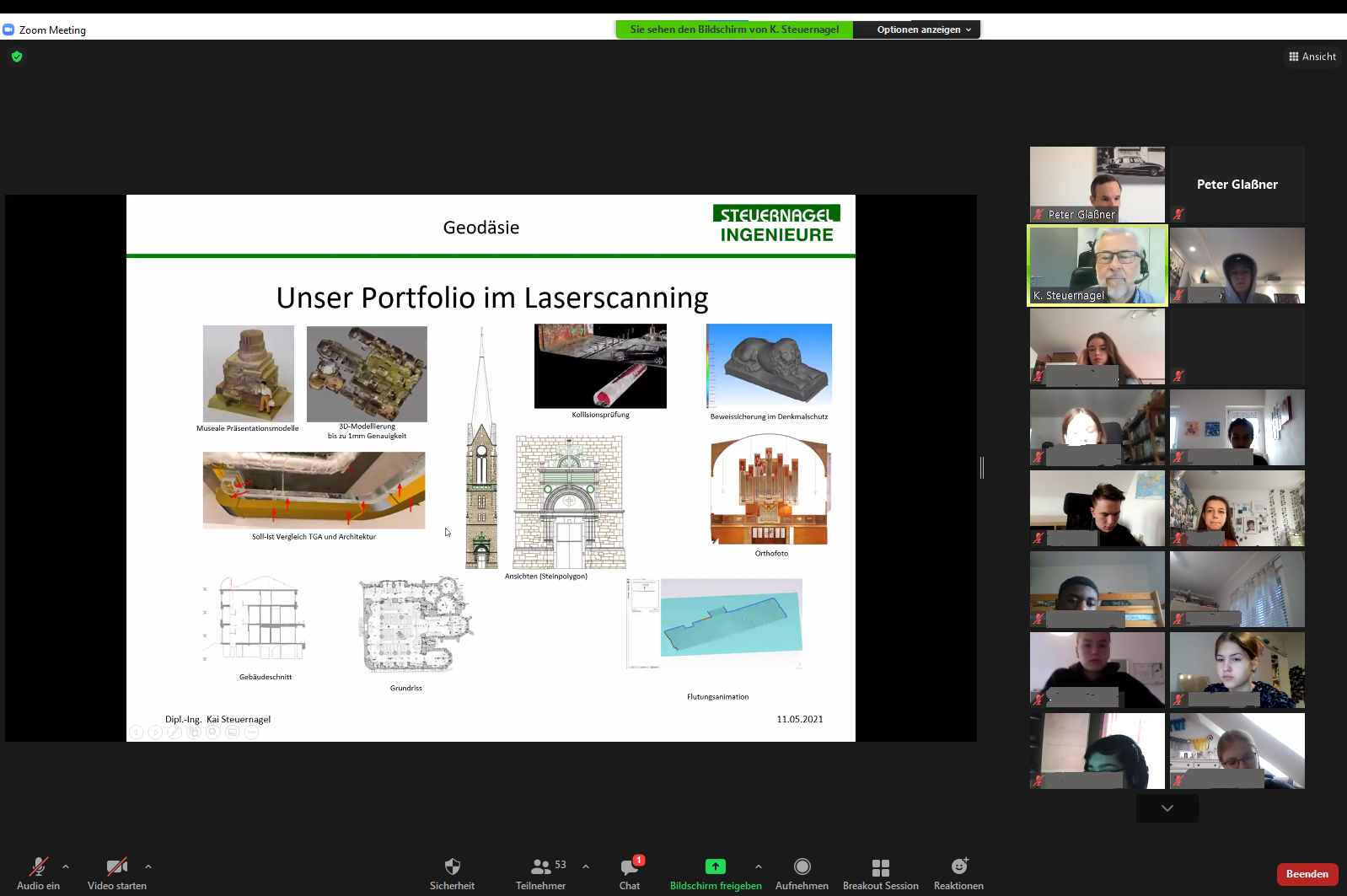
Task: Unmute microphone with Audio ein
Action: coord(38,873)
